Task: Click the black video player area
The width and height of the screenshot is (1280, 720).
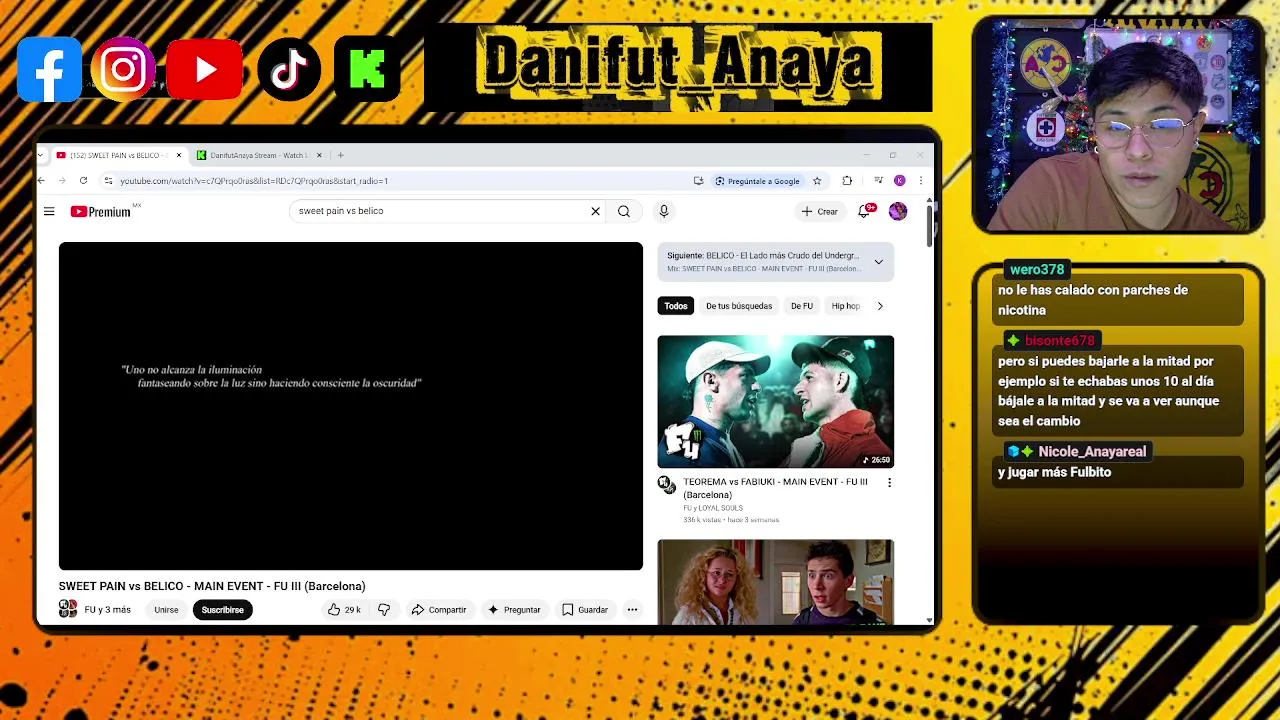Action: point(351,406)
